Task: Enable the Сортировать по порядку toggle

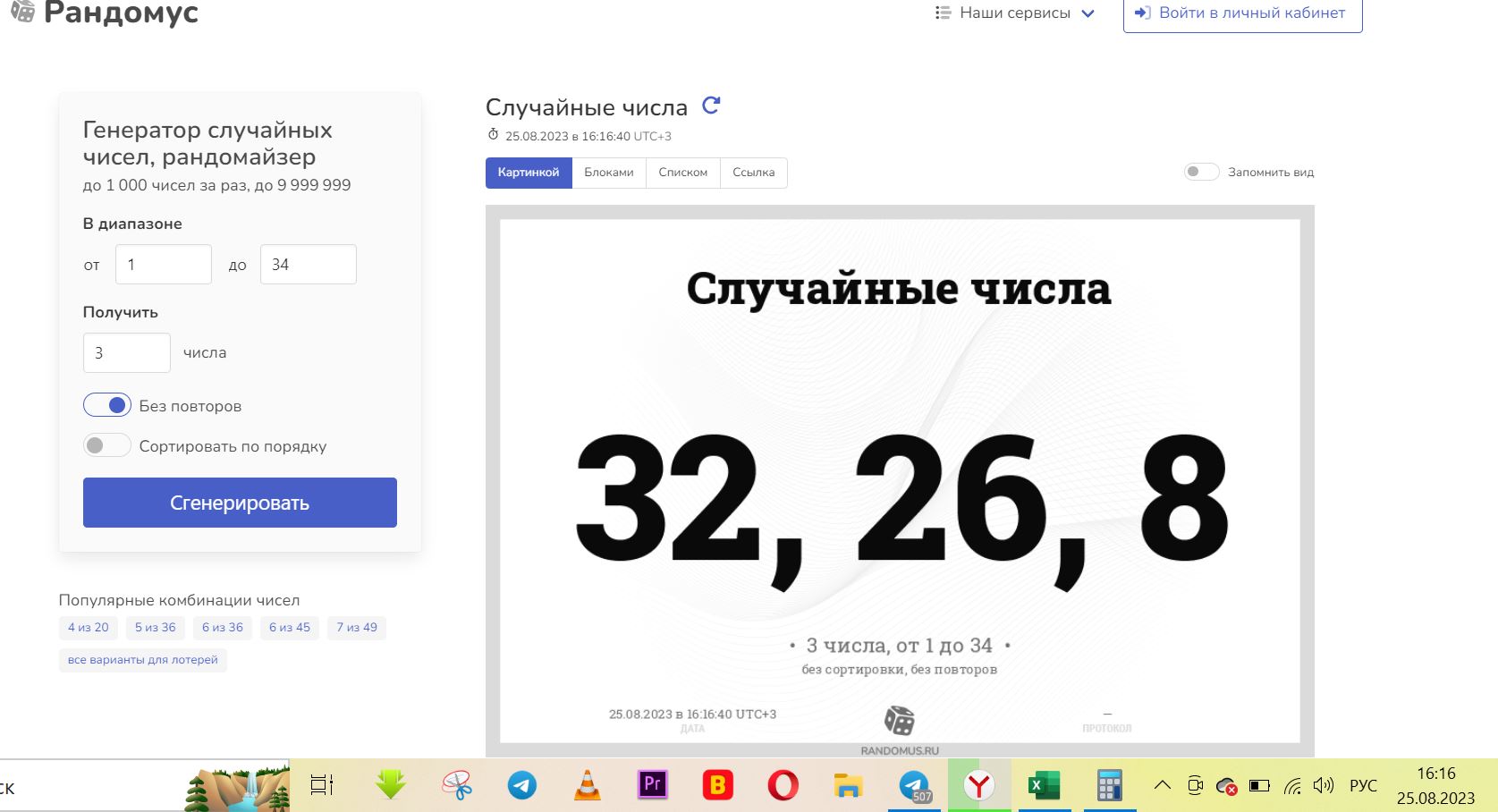Action: (x=107, y=445)
